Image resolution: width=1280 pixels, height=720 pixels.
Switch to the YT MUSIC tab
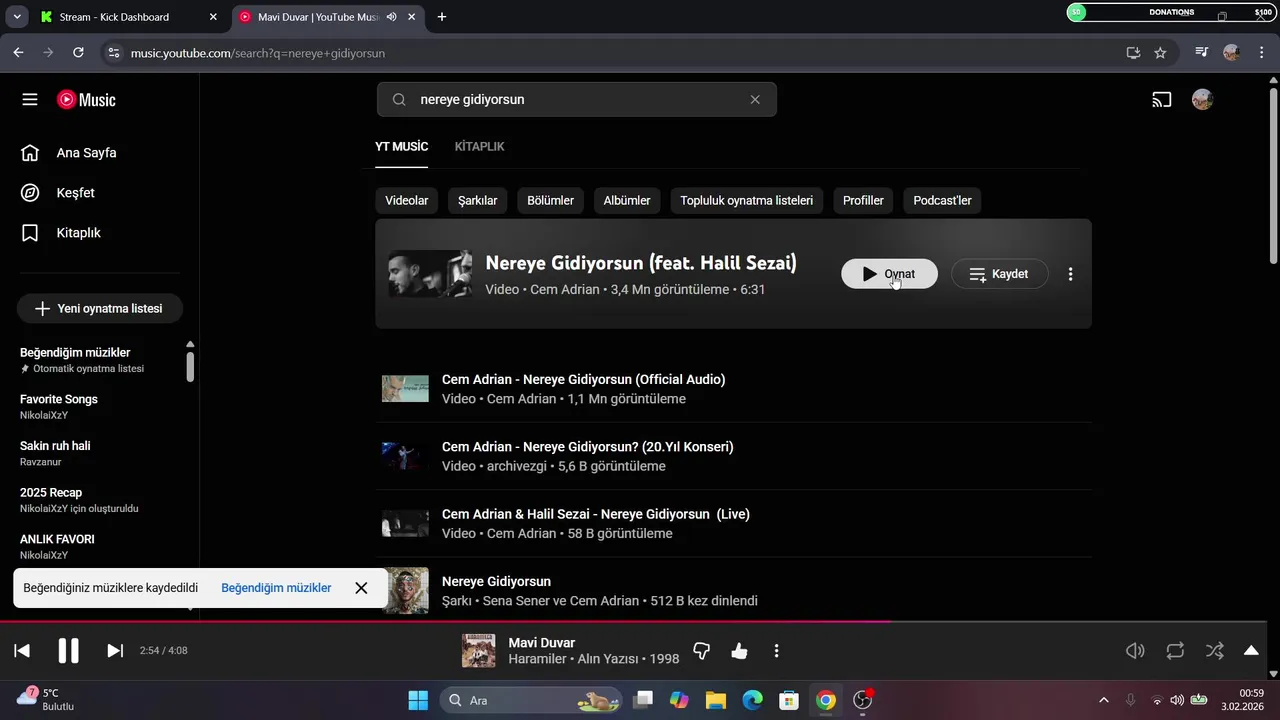401,147
